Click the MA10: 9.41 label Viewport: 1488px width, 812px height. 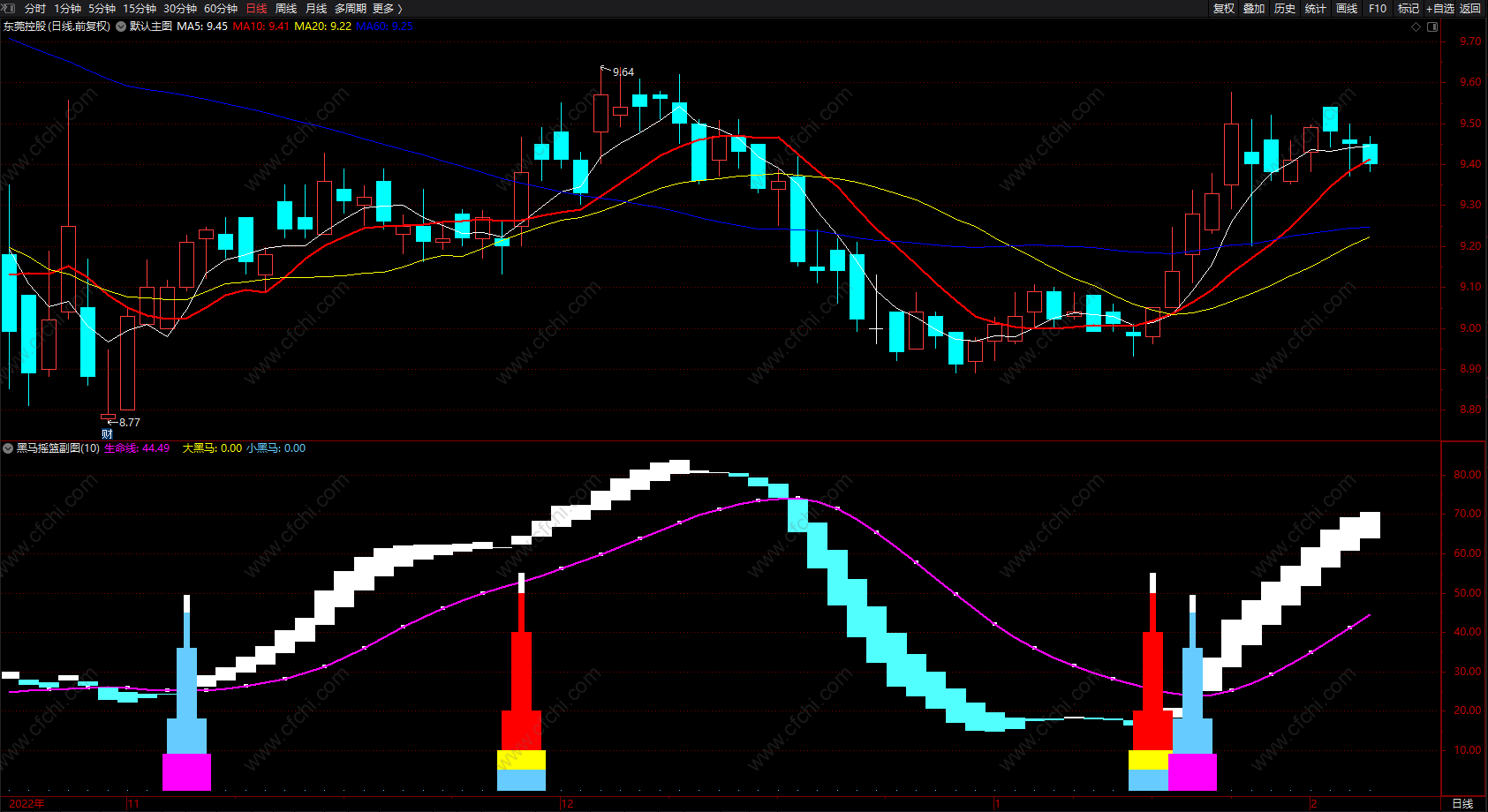(x=261, y=26)
